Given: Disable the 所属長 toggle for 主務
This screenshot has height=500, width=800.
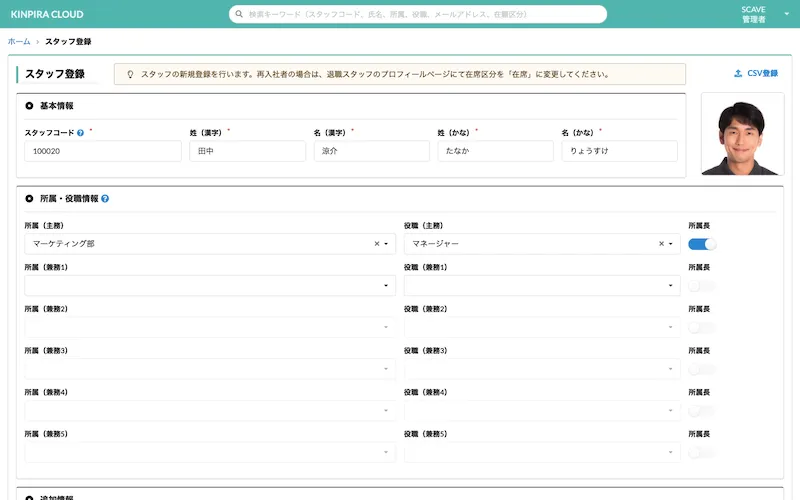Looking at the screenshot, I should (x=703, y=244).
